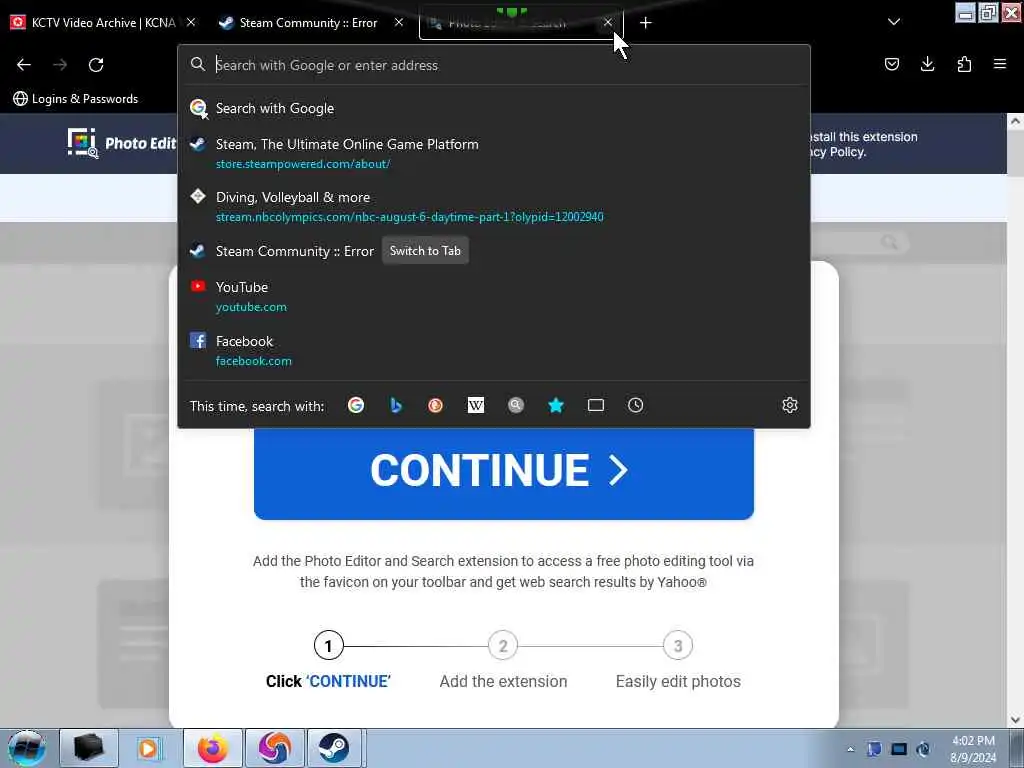Search open tabs with the tab icon
The image size is (1024, 768).
click(596, 406)
